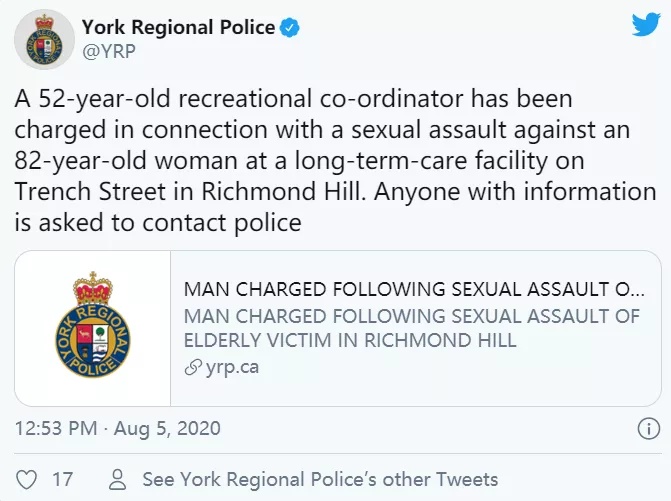Viewport: 671px width, 501px height.
Task: Click the info circle icon
Action: (x=649, y=429)
